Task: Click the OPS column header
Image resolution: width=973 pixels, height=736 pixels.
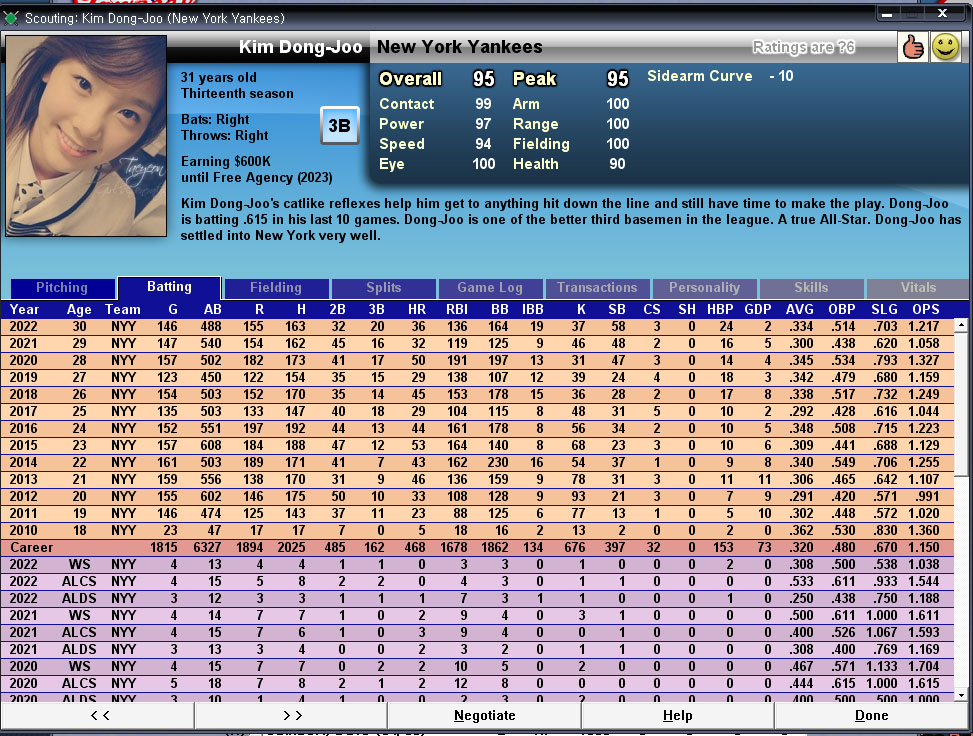Action: 925,309
